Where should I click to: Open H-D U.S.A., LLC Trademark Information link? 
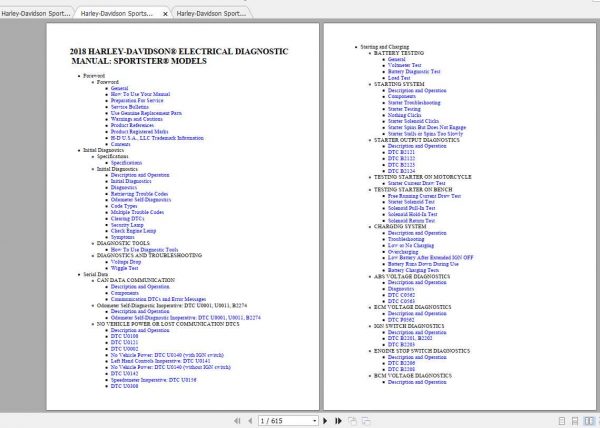pyautogui.click(x=157, y=138)
